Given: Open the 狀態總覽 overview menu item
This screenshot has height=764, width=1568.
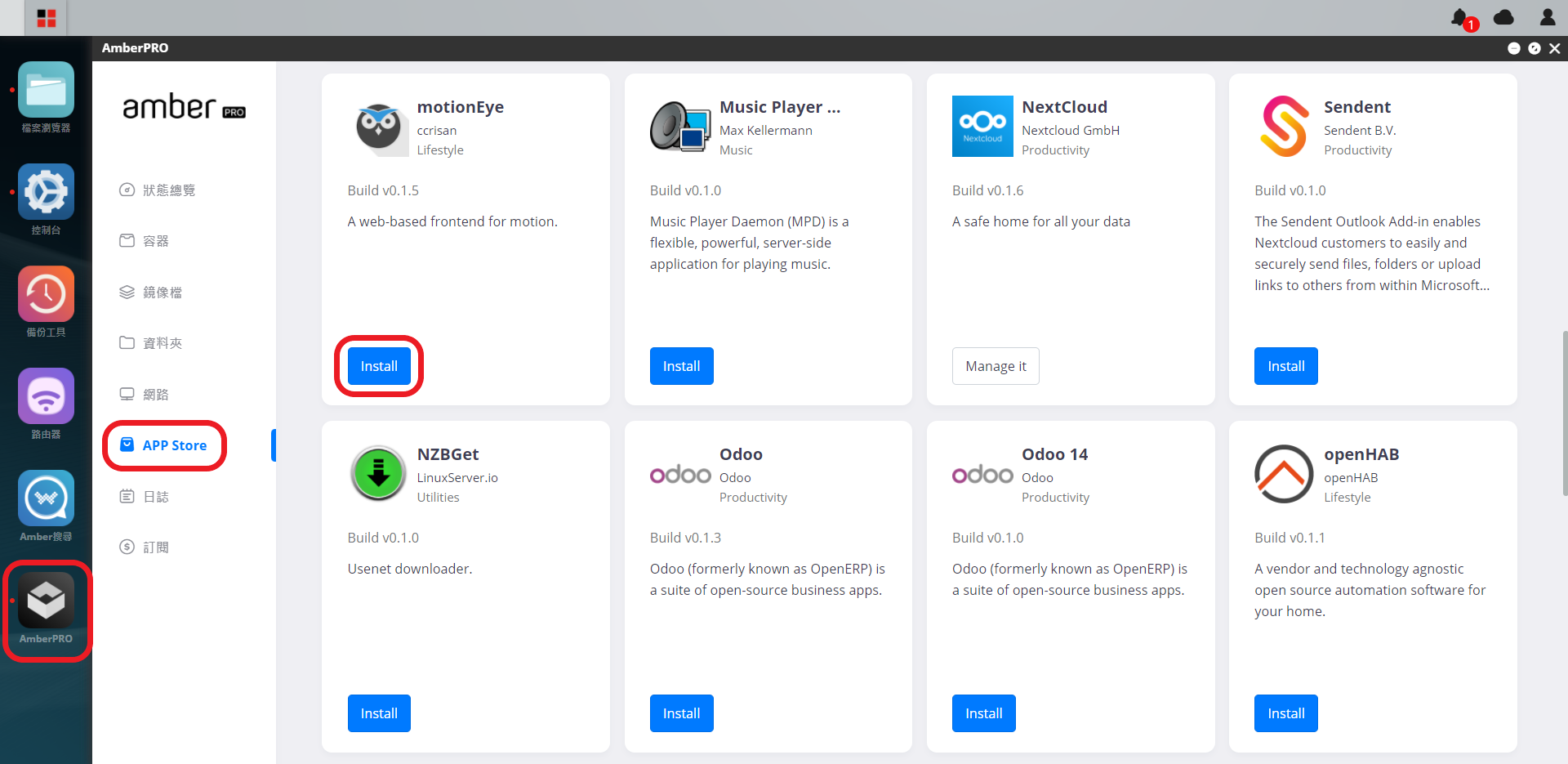Looking at the screenshot, I should point(158,190).
